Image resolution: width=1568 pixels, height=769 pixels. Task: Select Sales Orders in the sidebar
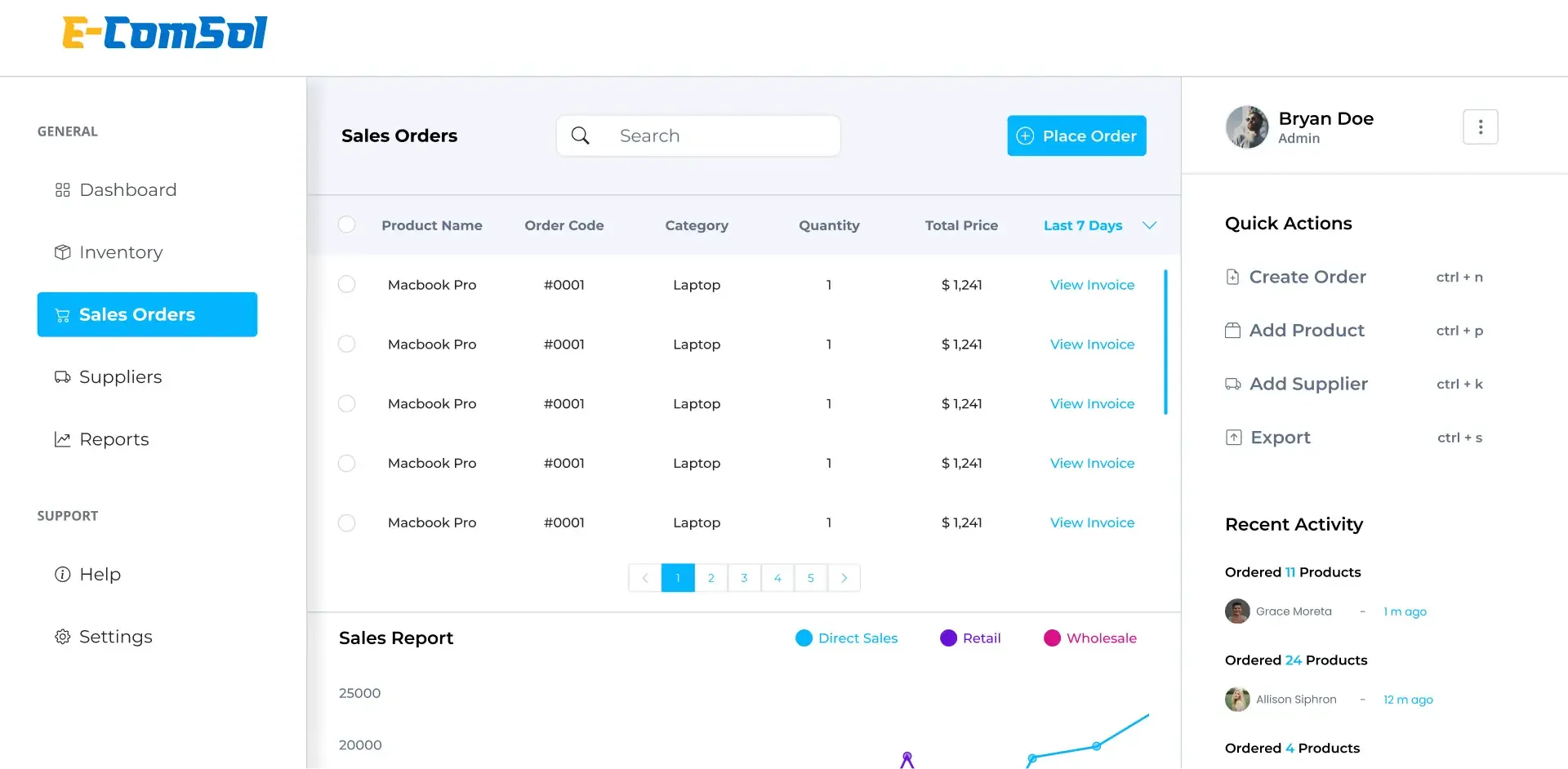pyautogui.click(x=147, y=314)
